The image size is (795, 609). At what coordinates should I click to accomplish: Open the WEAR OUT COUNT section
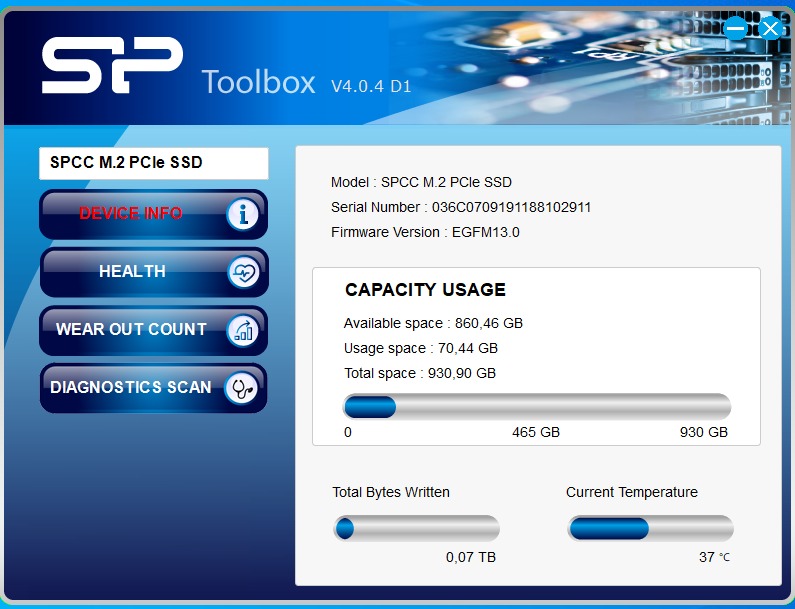click(x=153, y=330)
